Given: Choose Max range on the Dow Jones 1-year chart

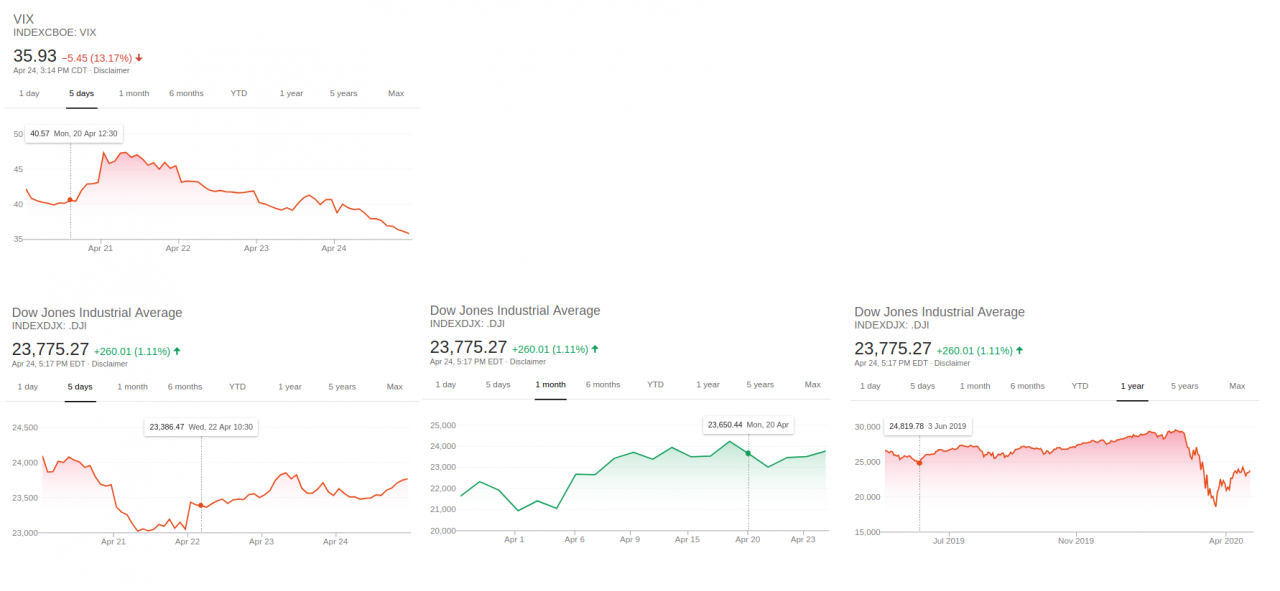Looking at the screenshot, I should pos(1237,385).
